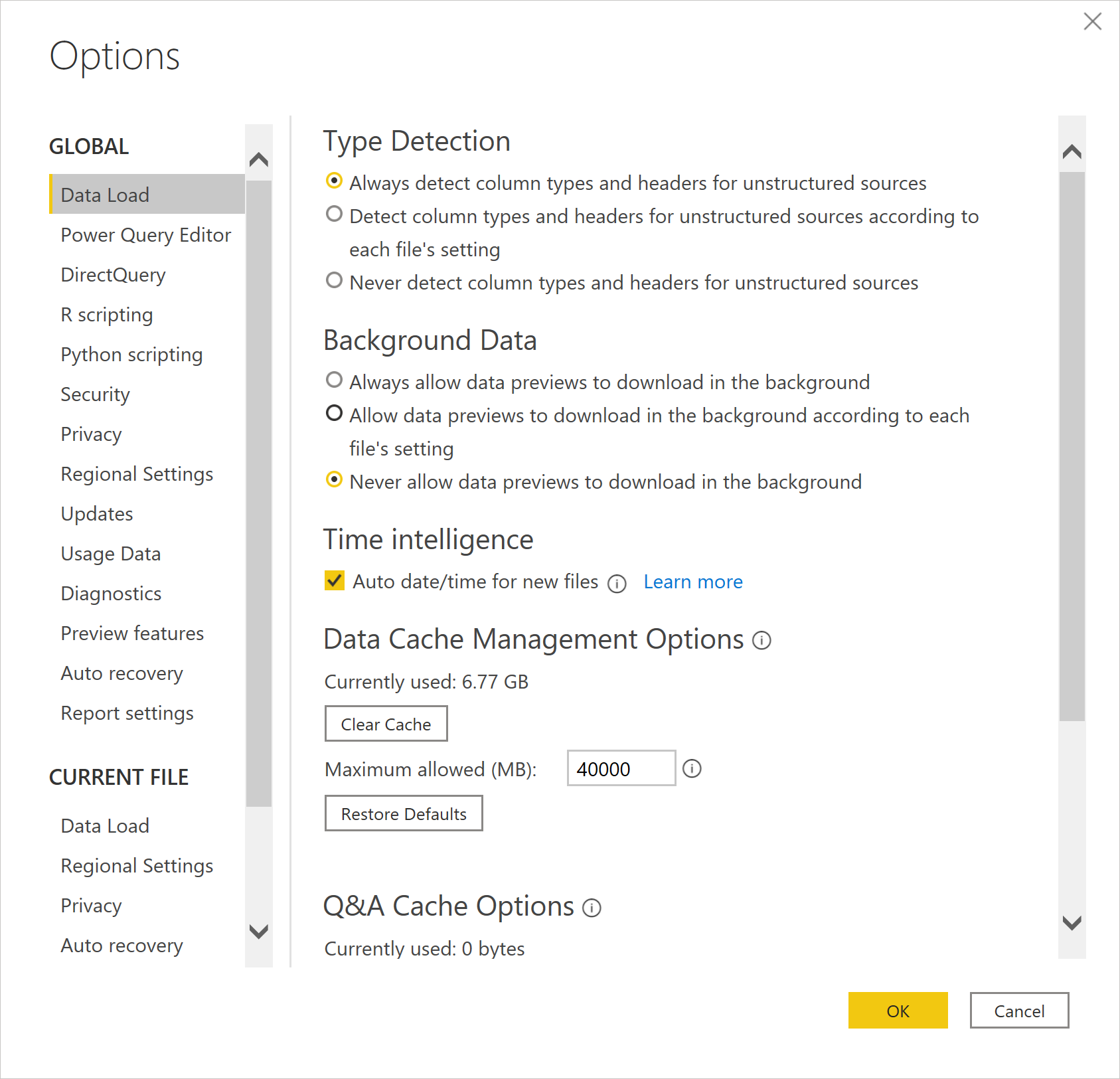
Task: Click info icon next to Auto date/time
Action: pyautogui.click(x=617, y=583)
